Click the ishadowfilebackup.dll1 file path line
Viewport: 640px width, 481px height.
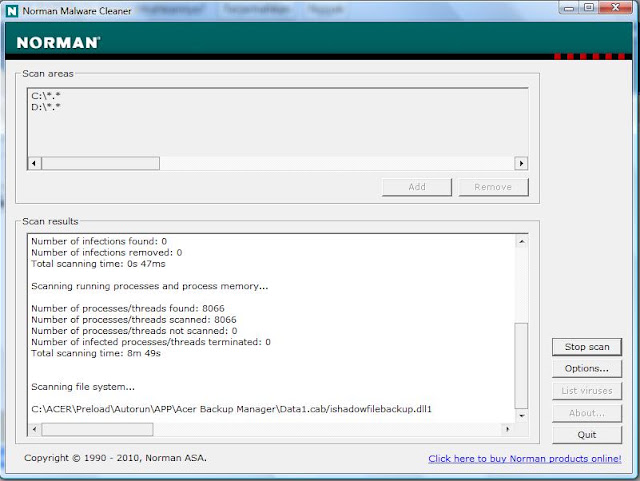pyautogui.click(x=231, y=409)
